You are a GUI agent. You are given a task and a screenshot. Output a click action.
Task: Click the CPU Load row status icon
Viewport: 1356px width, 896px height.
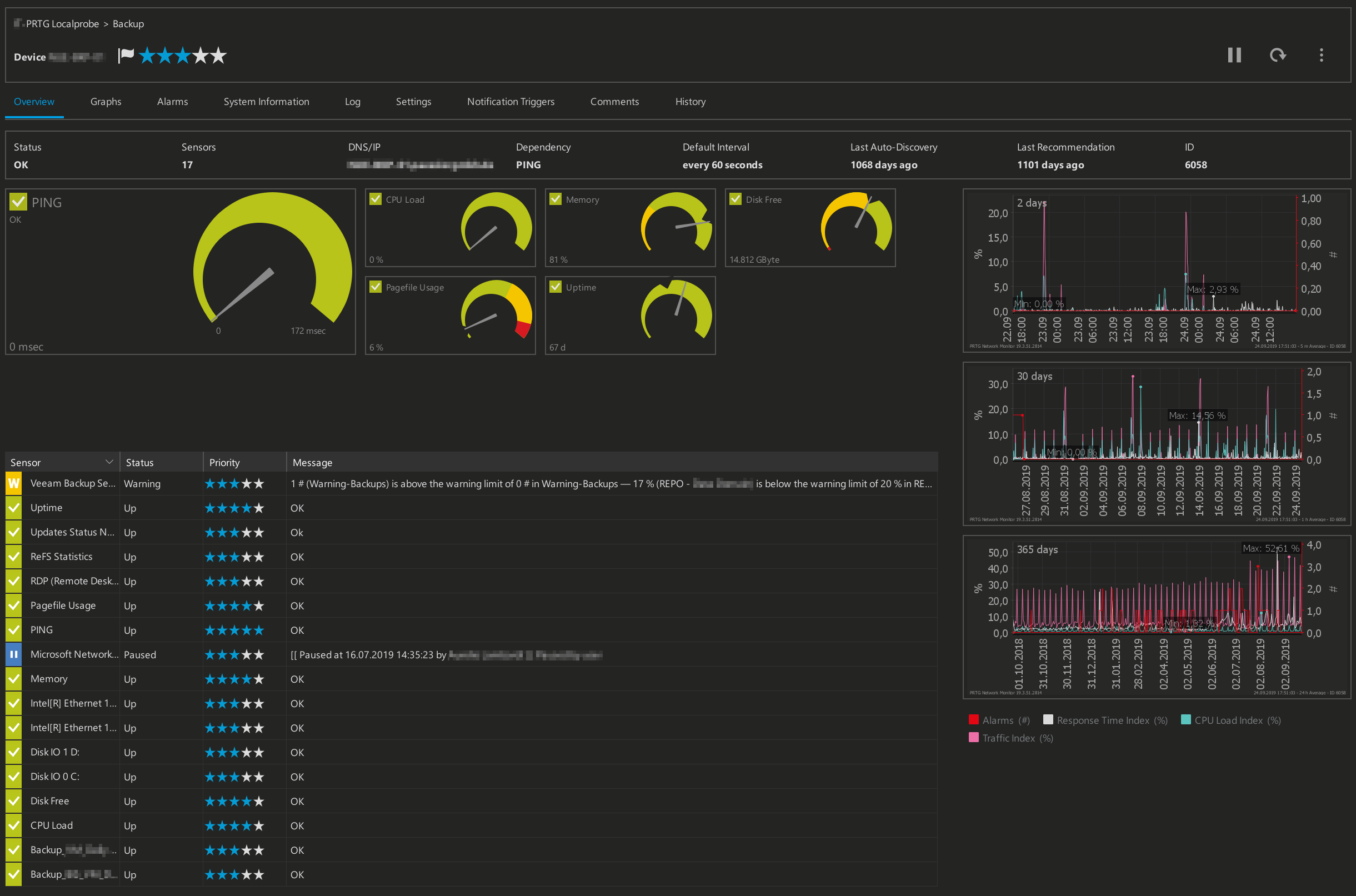pyautogui.click(x=14, y=825)
